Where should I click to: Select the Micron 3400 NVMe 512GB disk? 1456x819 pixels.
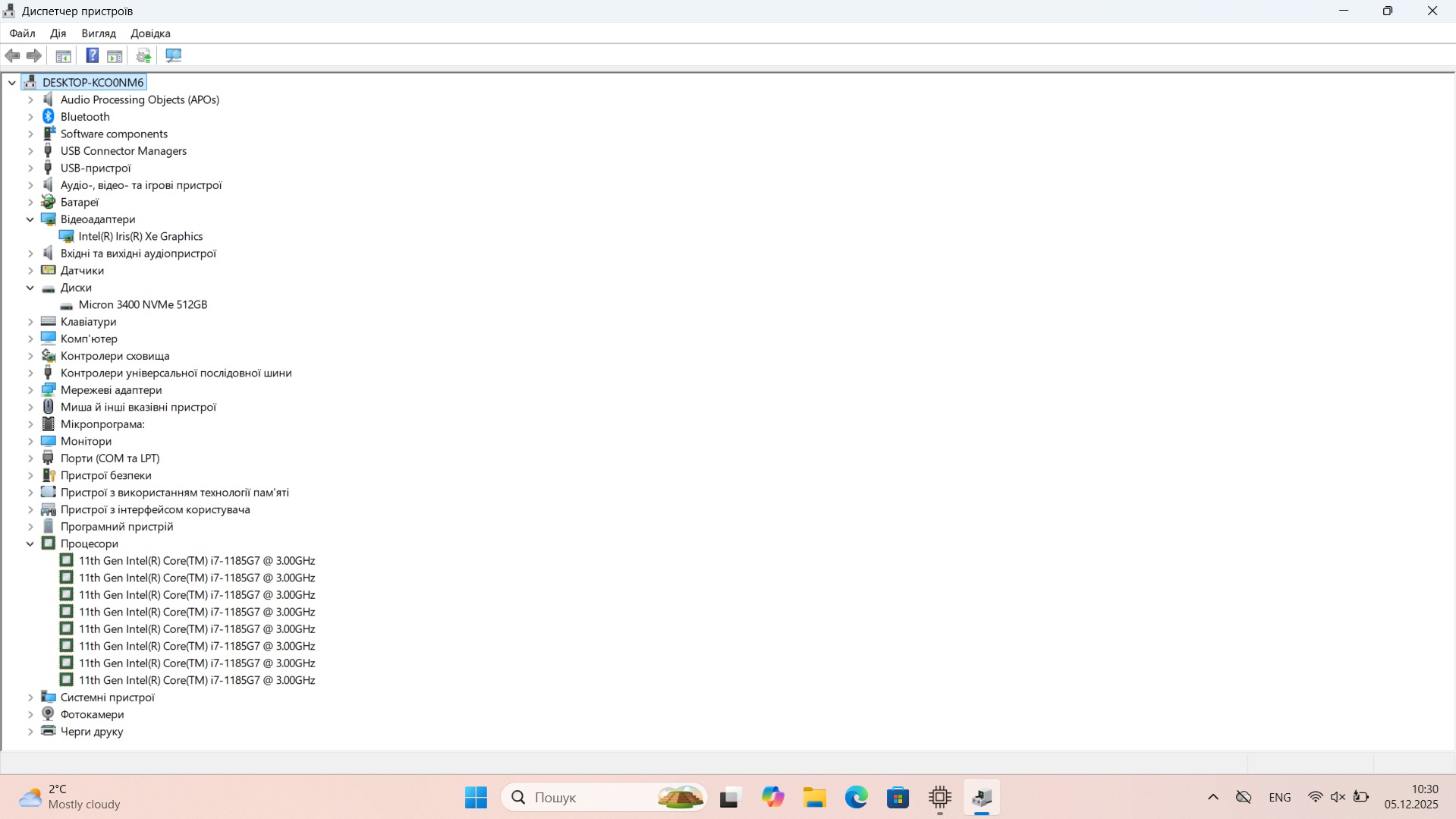point(143,304)
